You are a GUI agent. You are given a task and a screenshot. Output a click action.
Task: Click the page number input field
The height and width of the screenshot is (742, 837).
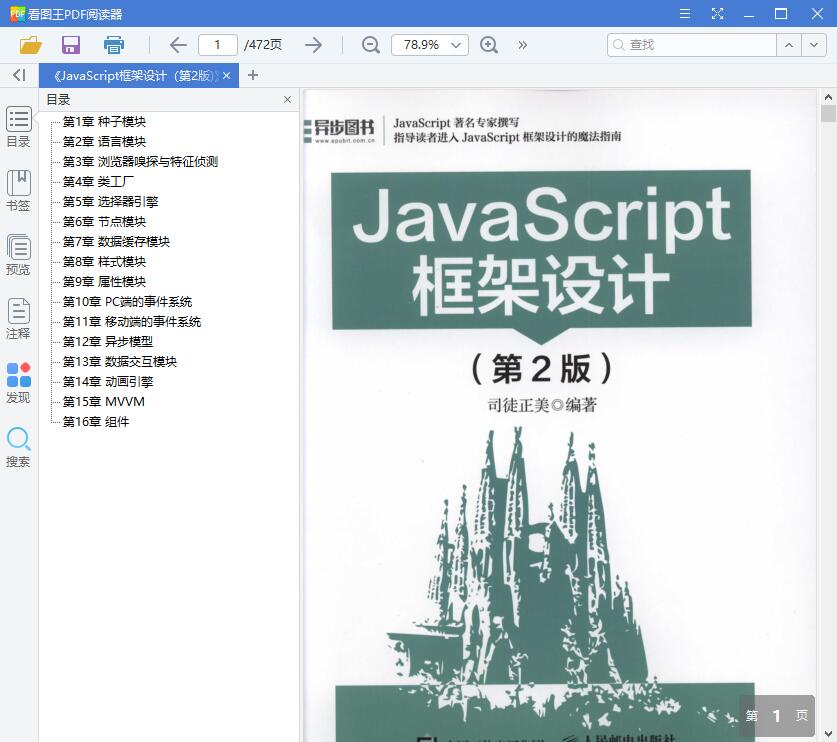point(217,45)
